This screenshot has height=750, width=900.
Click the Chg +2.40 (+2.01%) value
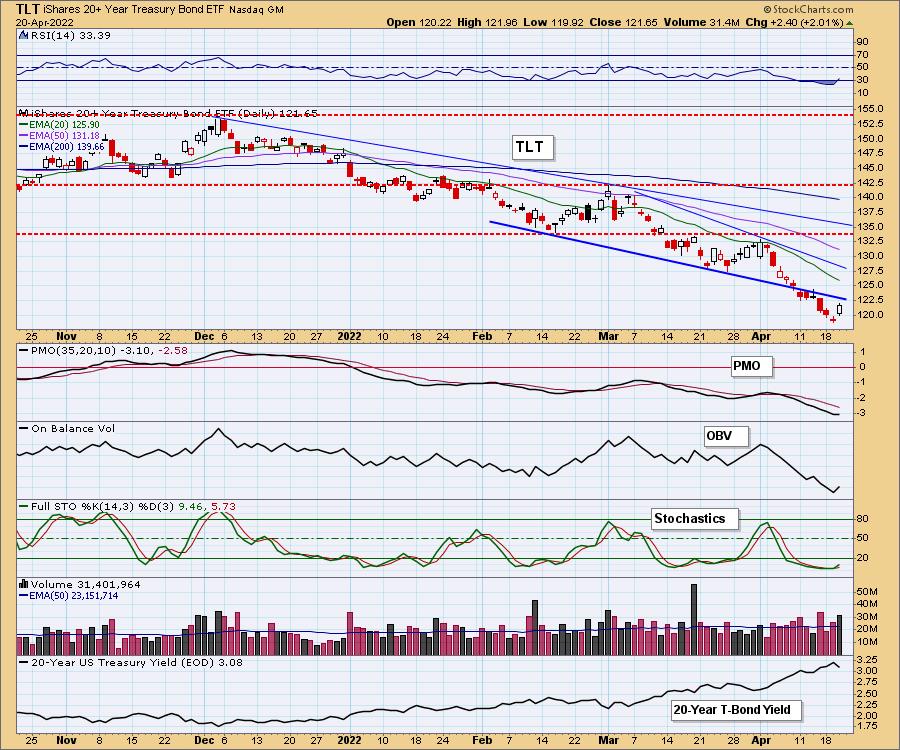pyautogui.click(x=794, y=22)
